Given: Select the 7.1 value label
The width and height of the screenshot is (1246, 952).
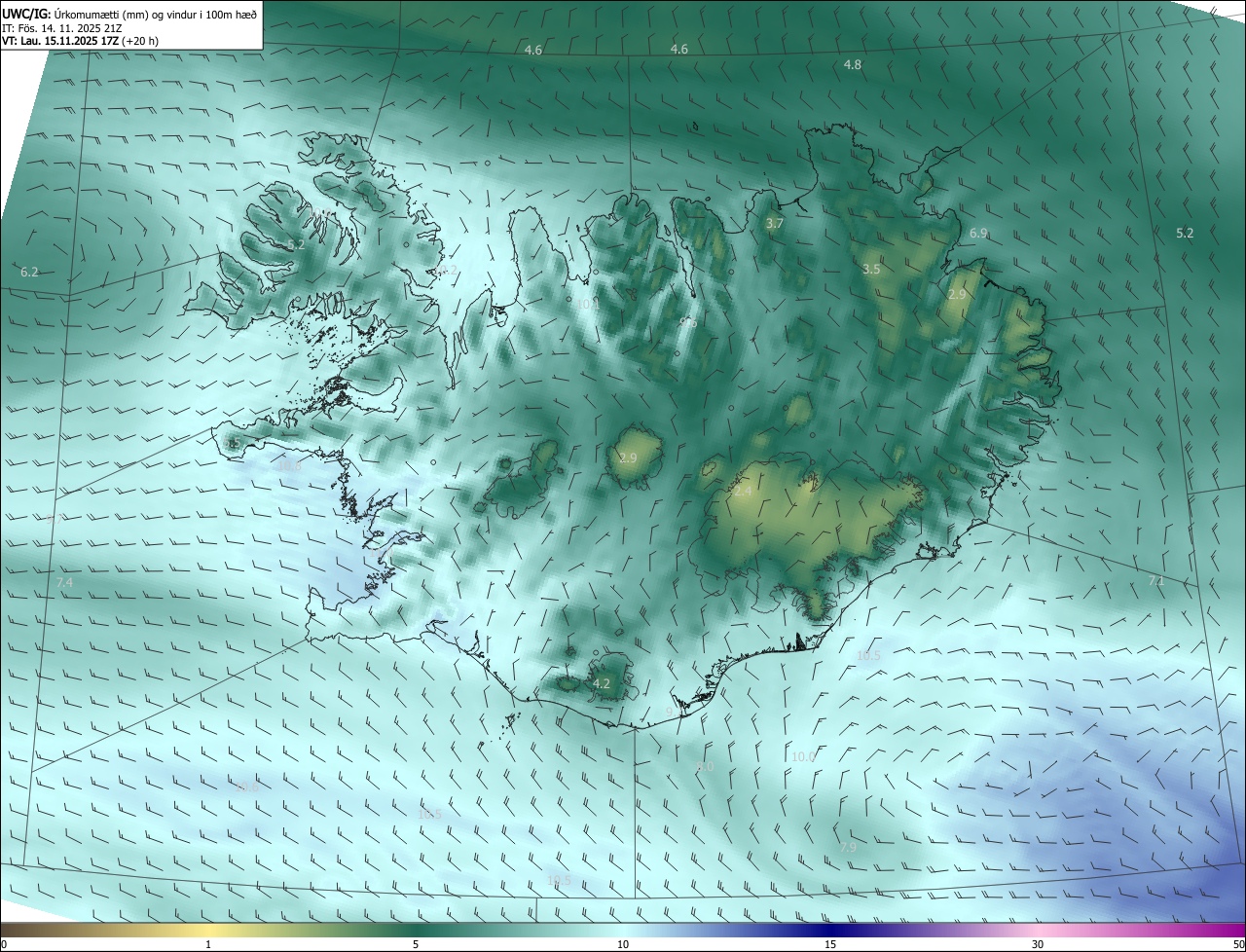Looking at the screenshot, I should tap(1156, 581).
